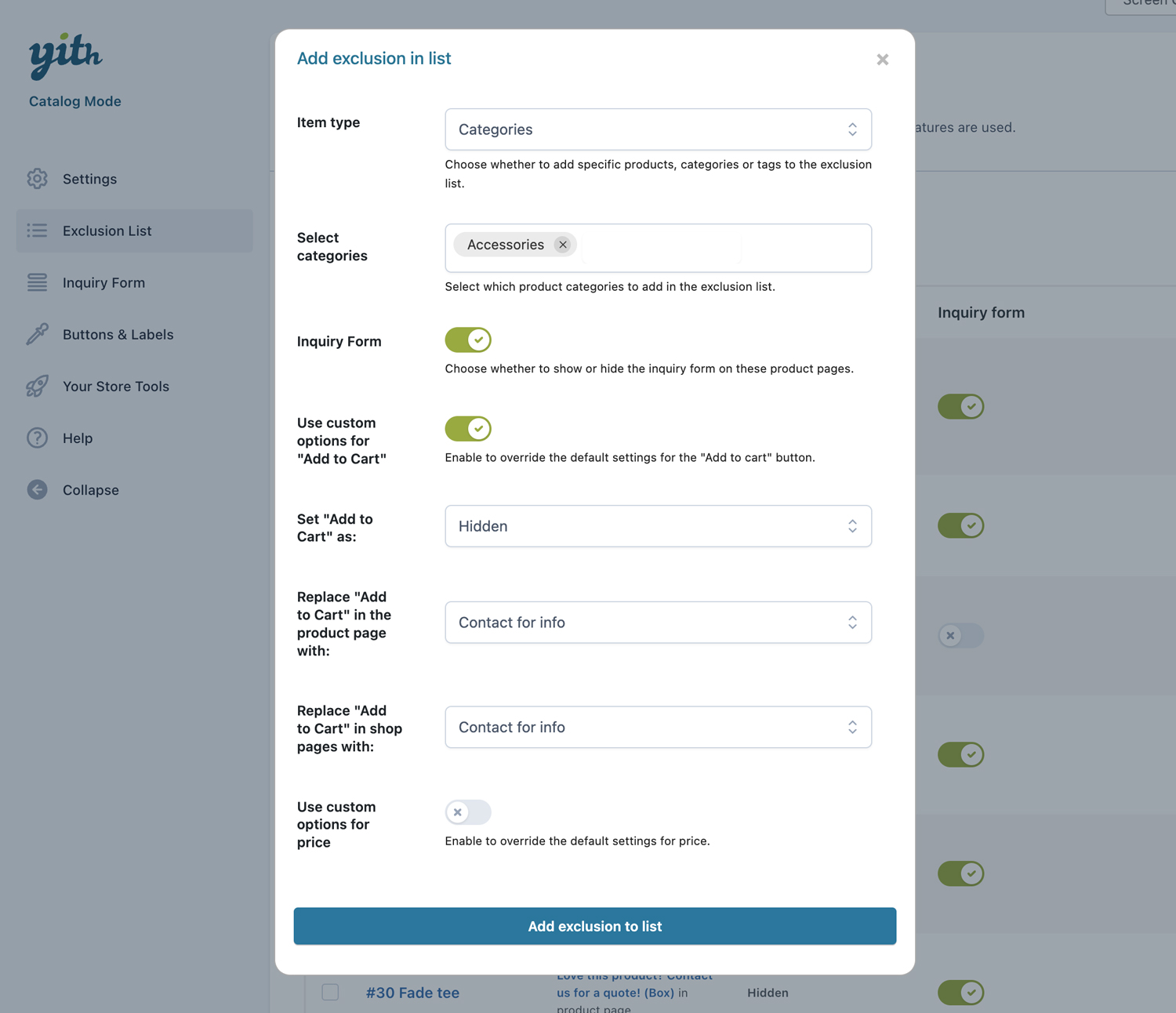Remove the Accessories category tag
The height and width of the screenshot is (1013, 1176).
[562, 245]
